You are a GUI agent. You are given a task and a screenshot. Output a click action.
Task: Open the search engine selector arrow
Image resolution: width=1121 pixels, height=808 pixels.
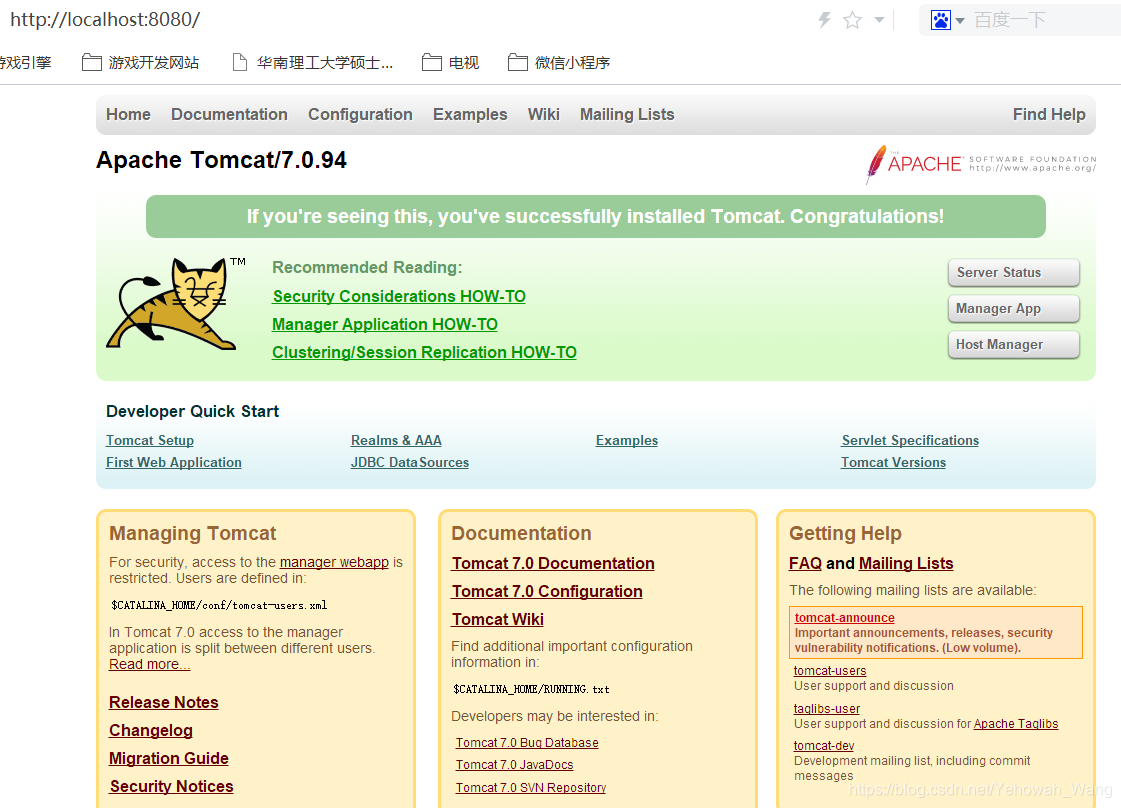point(960,21)
